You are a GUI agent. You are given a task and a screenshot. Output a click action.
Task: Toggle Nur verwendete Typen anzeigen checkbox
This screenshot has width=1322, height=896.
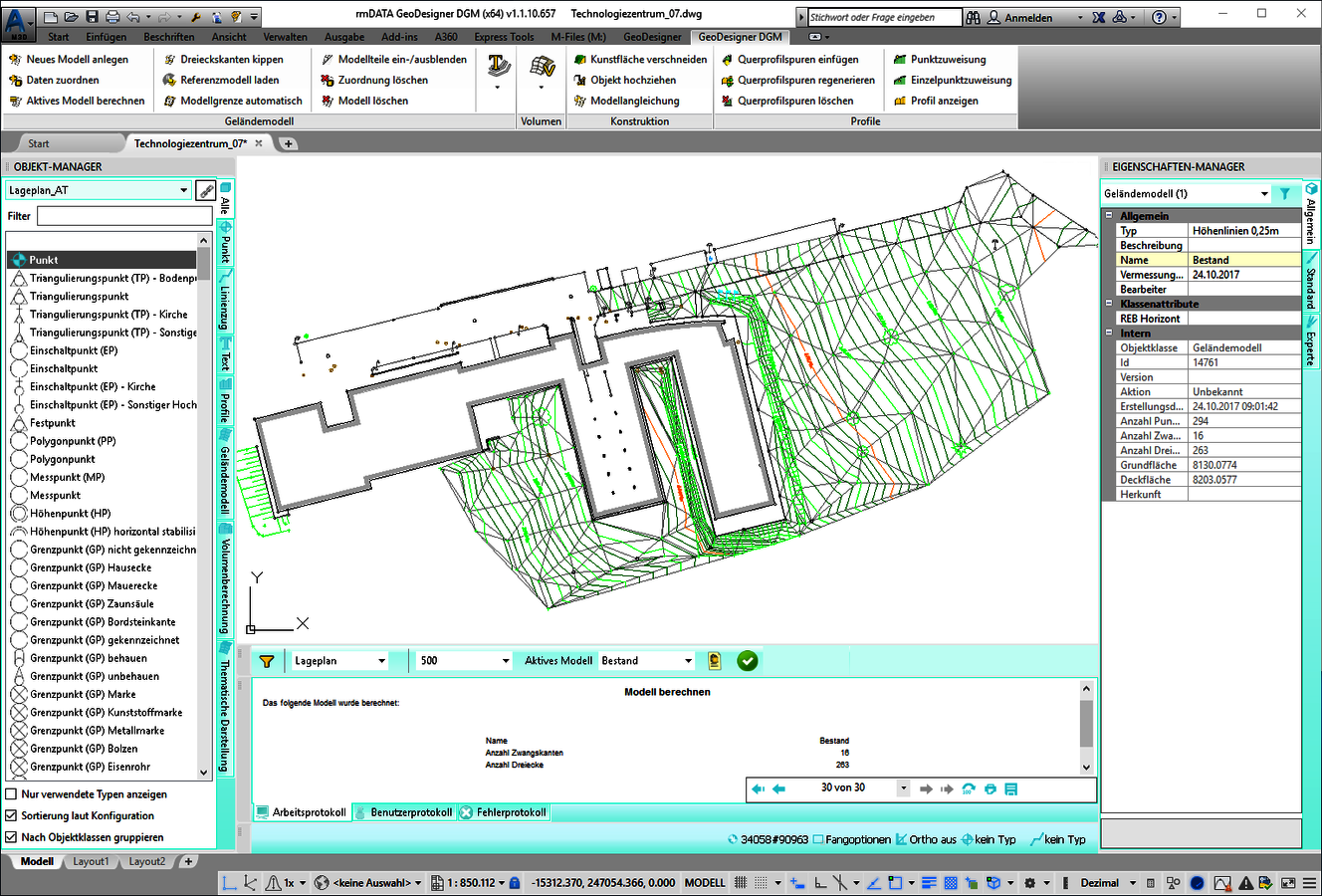tap(12, 794)
